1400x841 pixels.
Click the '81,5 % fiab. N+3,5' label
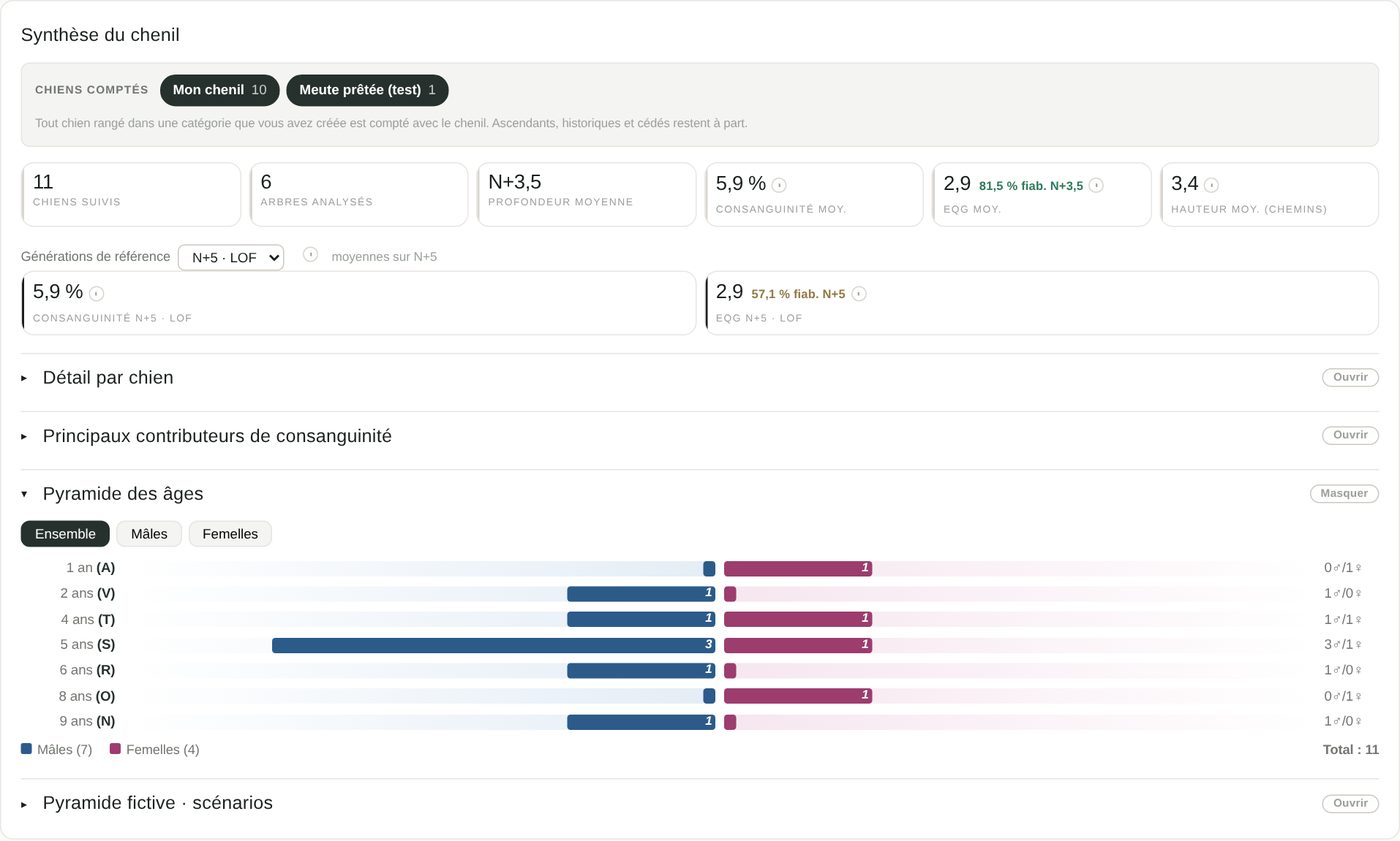tap(1031, 186)
